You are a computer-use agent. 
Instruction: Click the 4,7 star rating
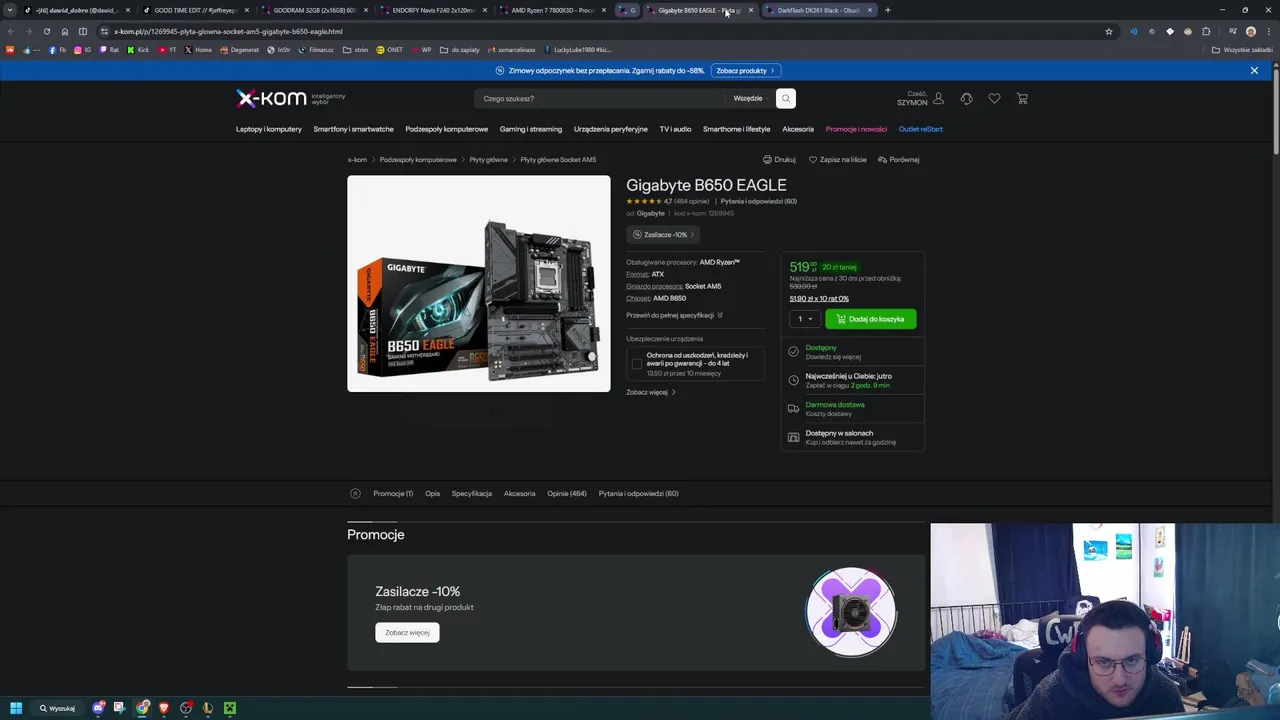point(649,201)
